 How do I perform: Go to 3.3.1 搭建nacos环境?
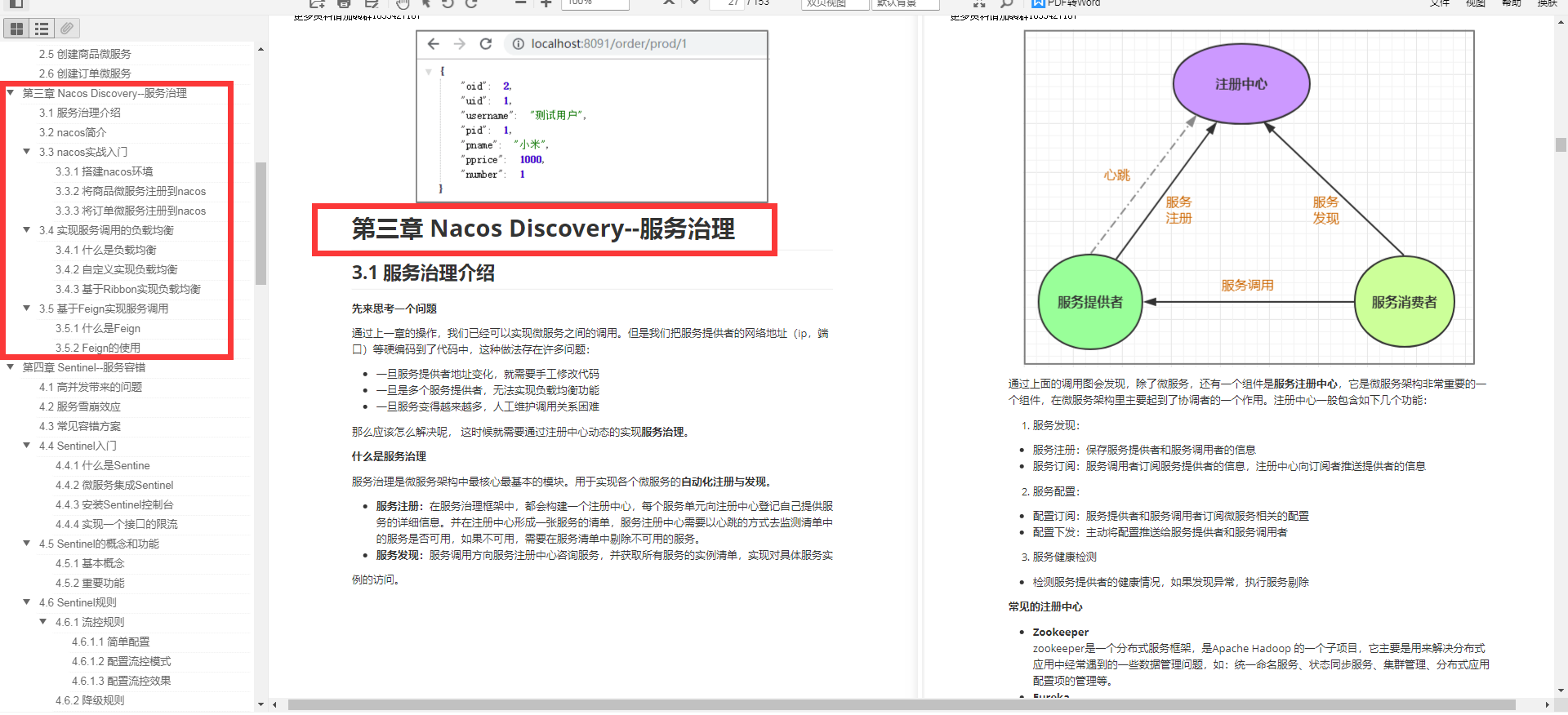pyautogui.click(x=105, y=171)
